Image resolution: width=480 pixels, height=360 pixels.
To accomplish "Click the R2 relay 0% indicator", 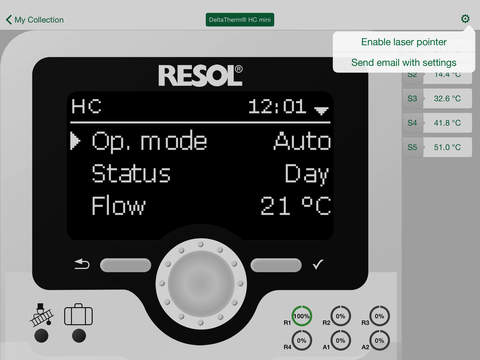I will pos(340,316).
